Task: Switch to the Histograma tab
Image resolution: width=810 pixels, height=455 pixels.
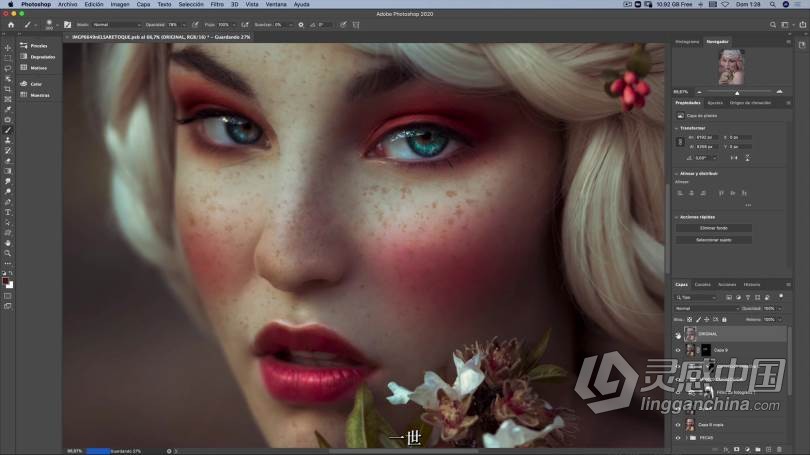Action: point(687,41)
